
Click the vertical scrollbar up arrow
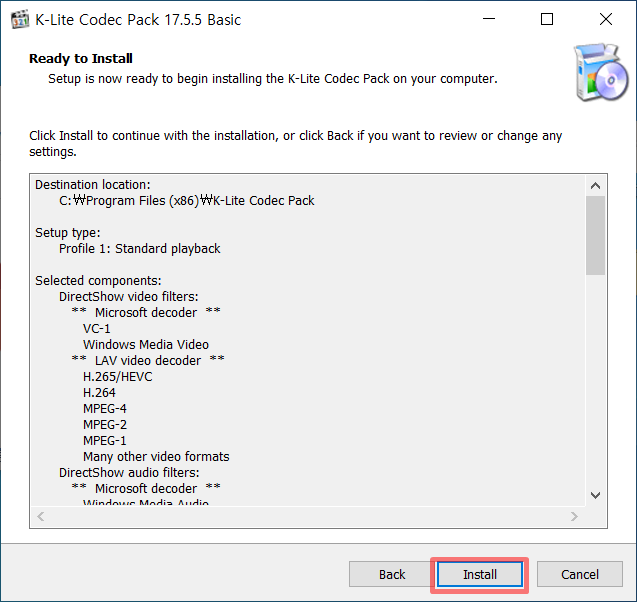(x=596, y=186)
